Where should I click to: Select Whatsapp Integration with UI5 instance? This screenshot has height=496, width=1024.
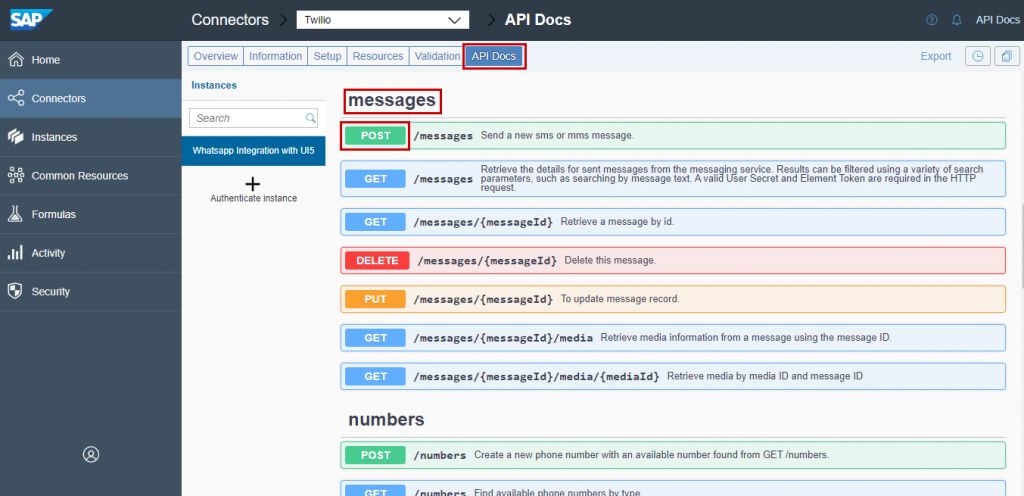[253, 151]
